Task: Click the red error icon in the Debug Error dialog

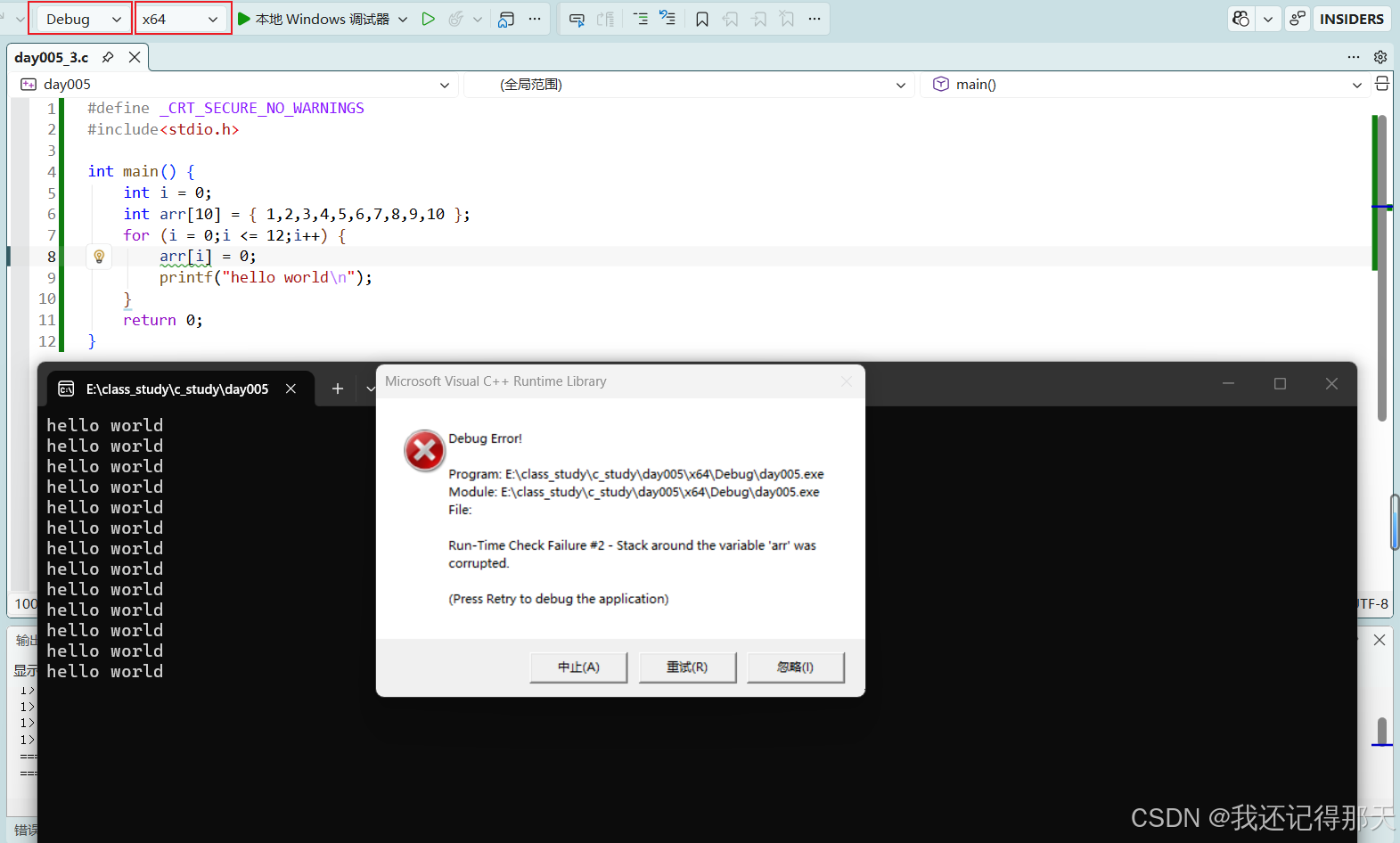Action: coord(424,451)
